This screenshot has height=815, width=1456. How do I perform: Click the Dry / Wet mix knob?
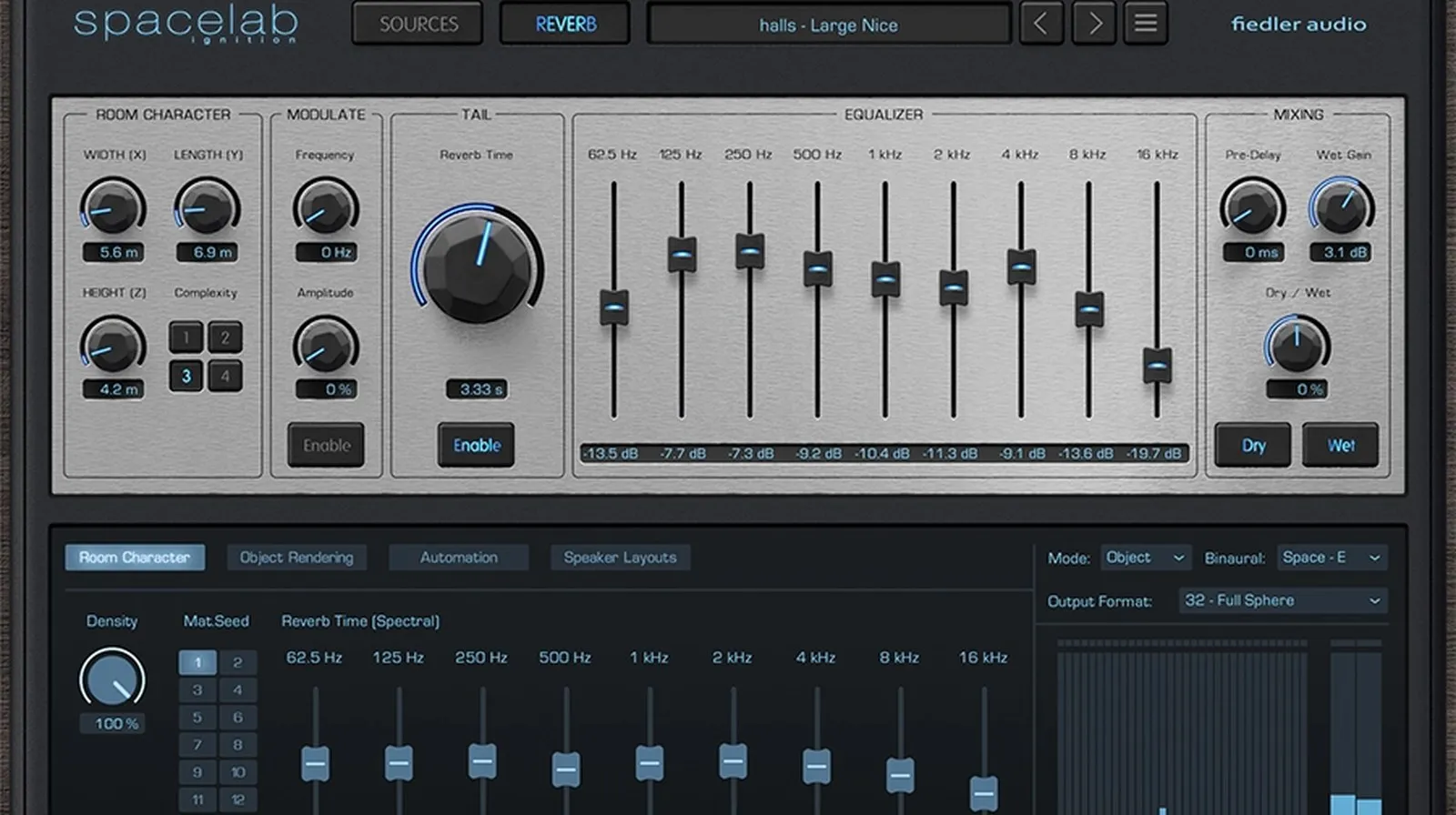(x=1298, y=345)
